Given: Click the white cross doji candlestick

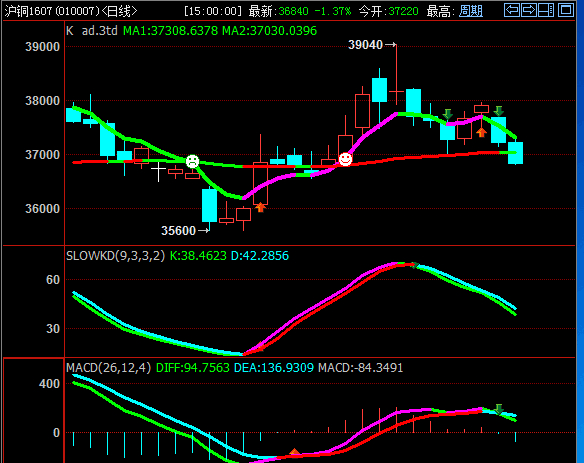Looking at the screenshot, I should pyautogui.click(x=158, y=171).
